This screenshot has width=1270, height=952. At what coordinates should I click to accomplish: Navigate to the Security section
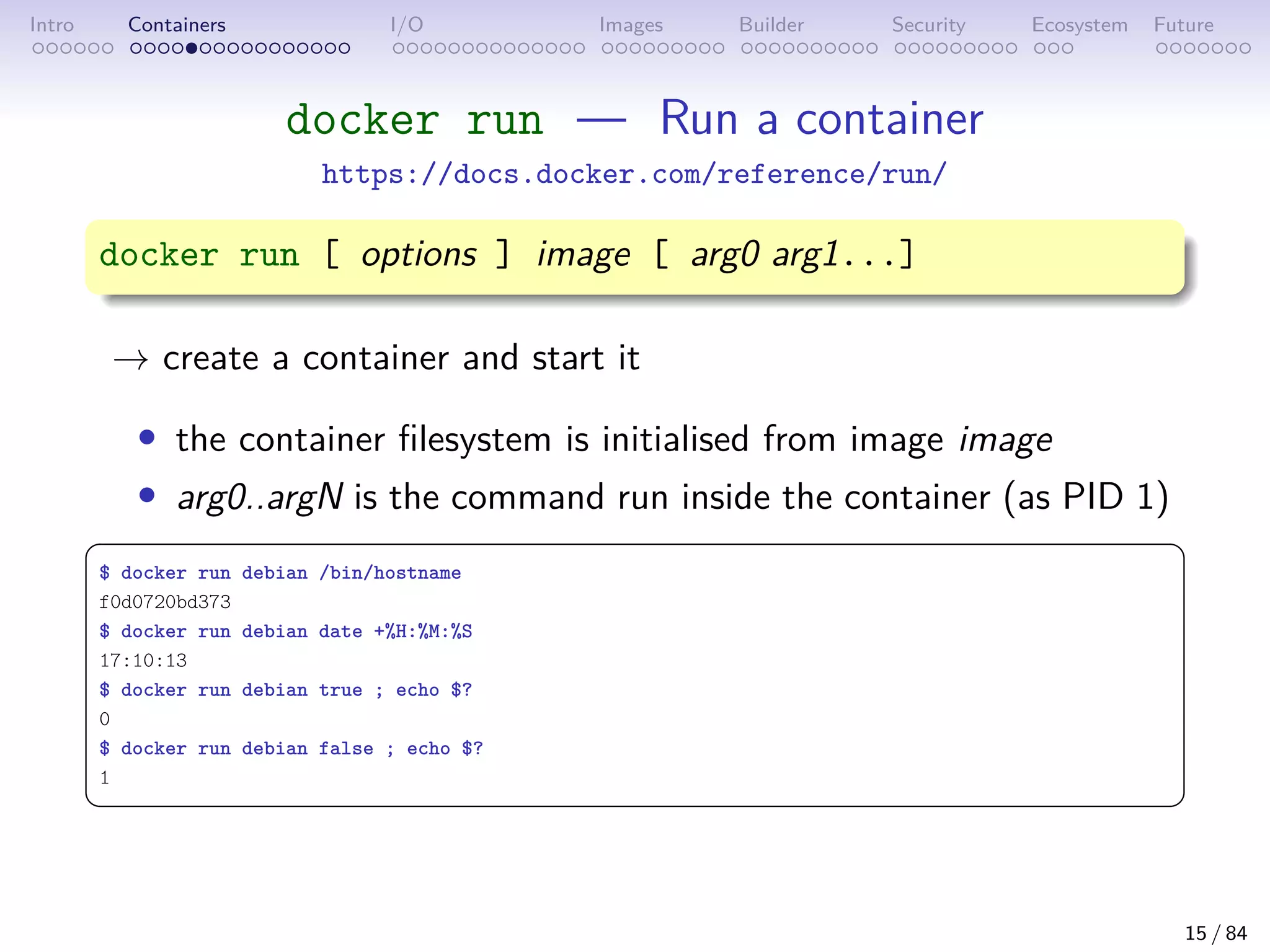click(x=928, y=25)
